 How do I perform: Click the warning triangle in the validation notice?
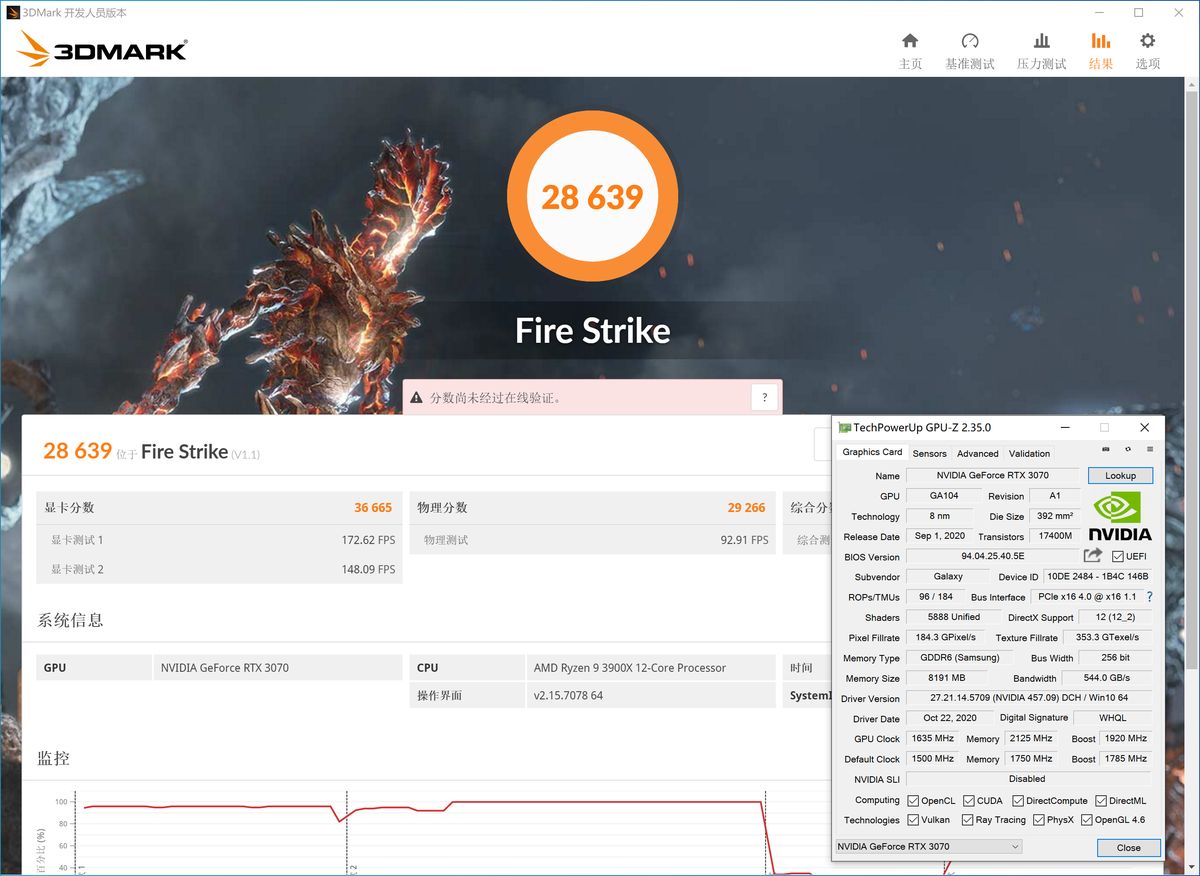[417, 397]
